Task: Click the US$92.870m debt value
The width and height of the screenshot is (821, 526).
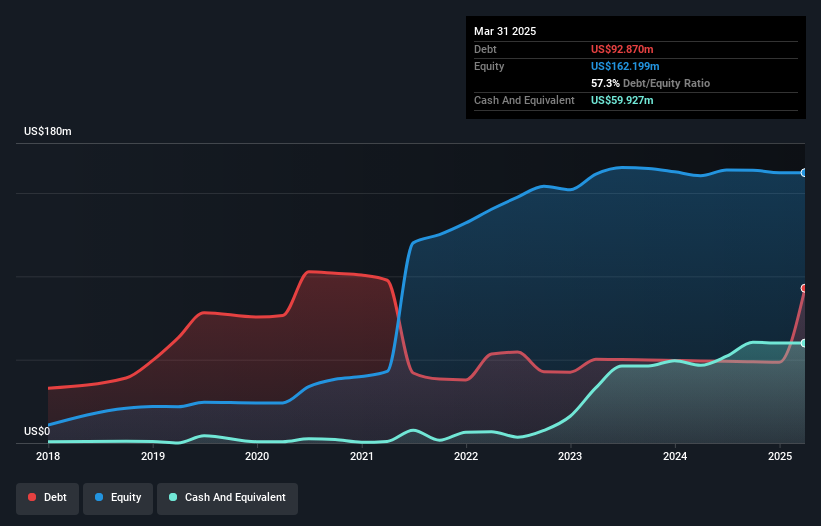Action: [622, 49]
